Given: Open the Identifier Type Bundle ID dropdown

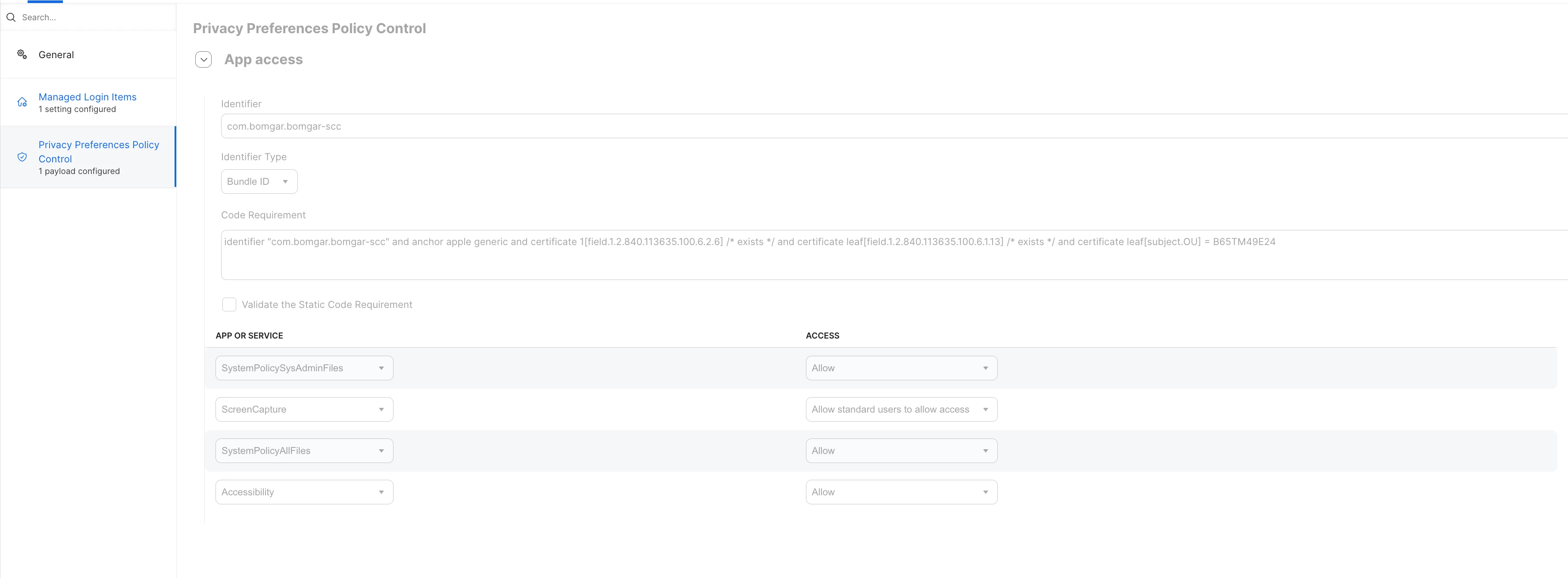Looking at the screenshot, I should [x=259, y=181].
